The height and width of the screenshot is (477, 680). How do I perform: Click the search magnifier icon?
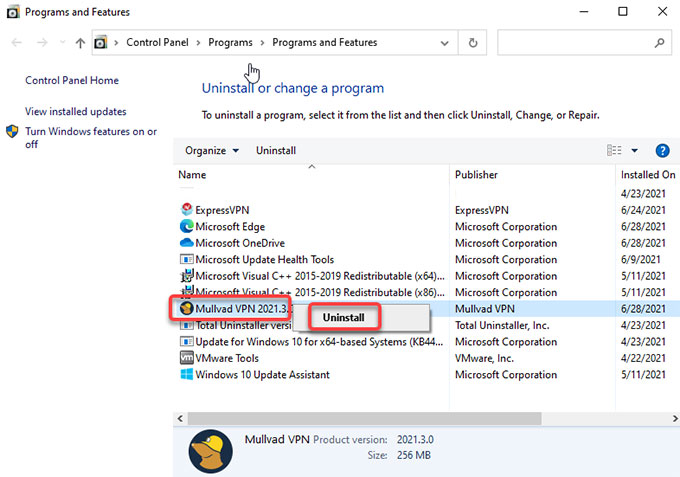coord(659,42)
